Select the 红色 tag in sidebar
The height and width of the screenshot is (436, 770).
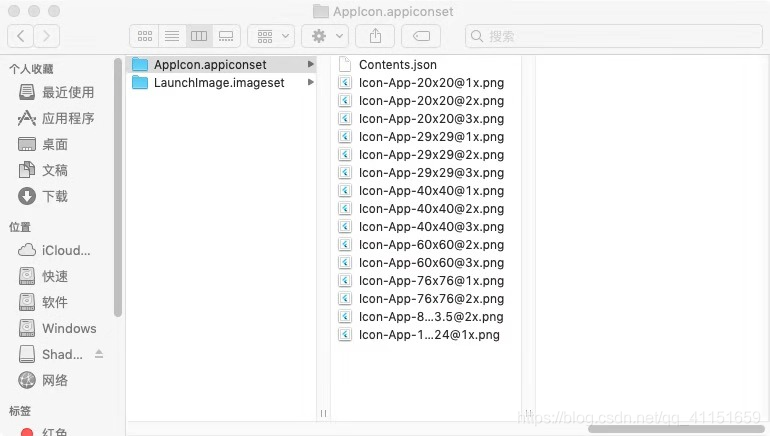pos(43,432)
